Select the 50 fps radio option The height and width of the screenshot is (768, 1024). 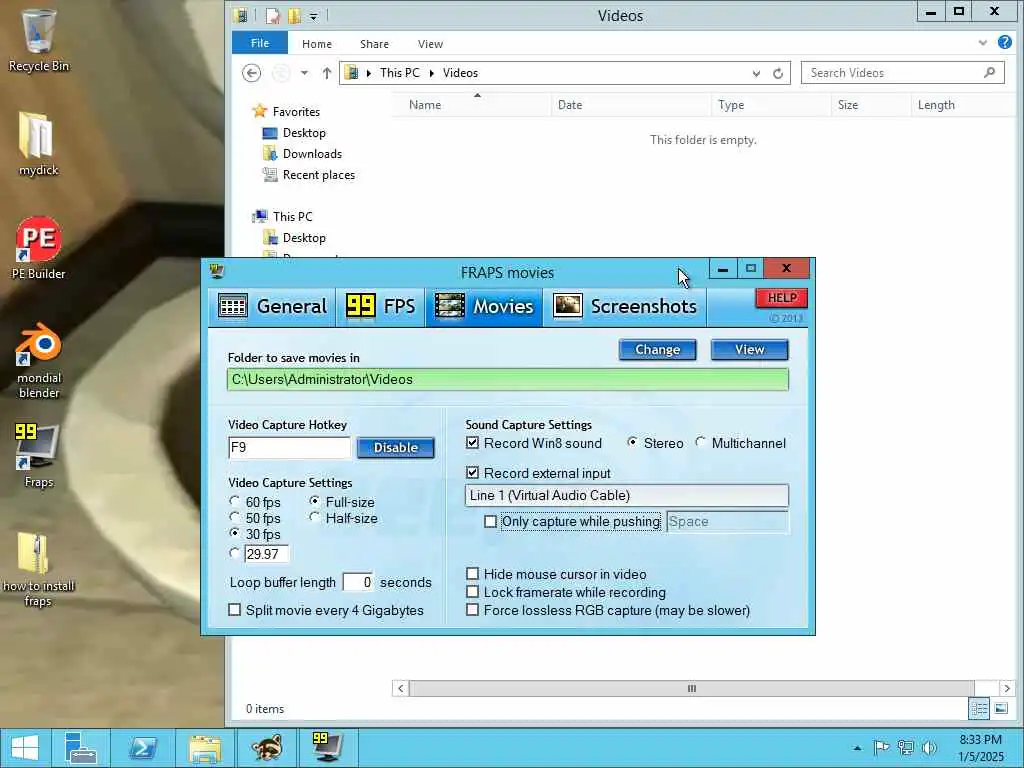click(234, 517)
